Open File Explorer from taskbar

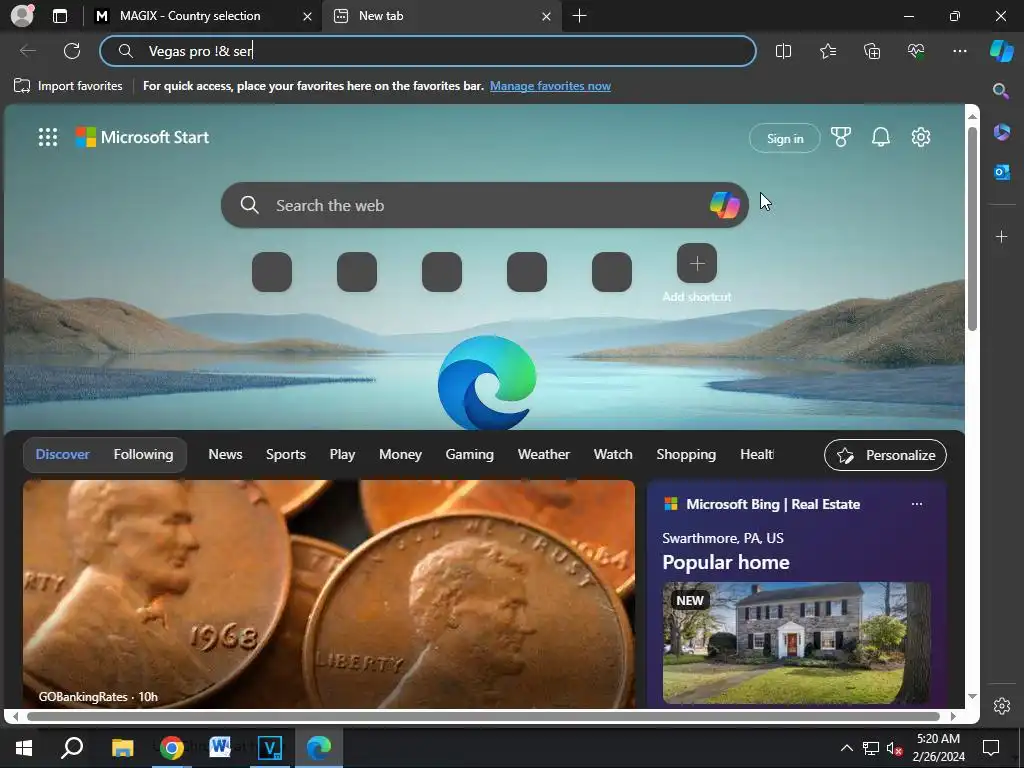tap(122, 747)
